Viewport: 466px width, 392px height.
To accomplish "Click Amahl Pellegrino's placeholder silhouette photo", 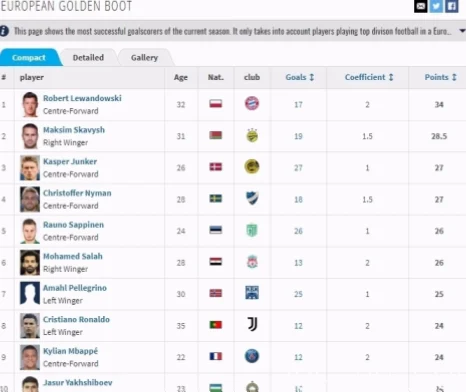I will (x=30, y=293).
